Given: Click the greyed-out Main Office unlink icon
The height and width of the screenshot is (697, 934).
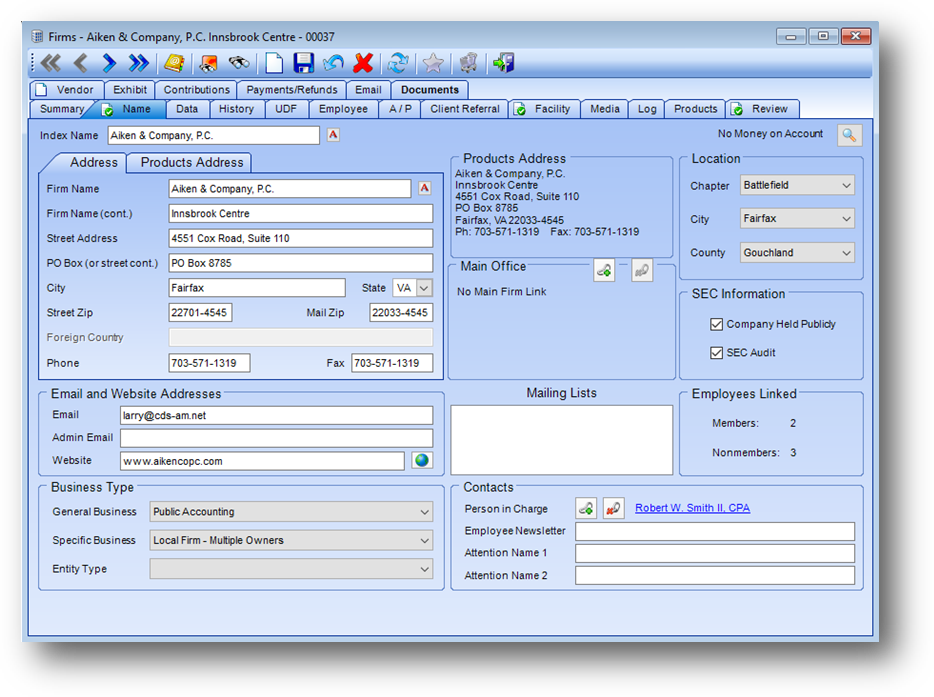Looking at the screenshot, I should pyautogui.click(x=642, y=270).
